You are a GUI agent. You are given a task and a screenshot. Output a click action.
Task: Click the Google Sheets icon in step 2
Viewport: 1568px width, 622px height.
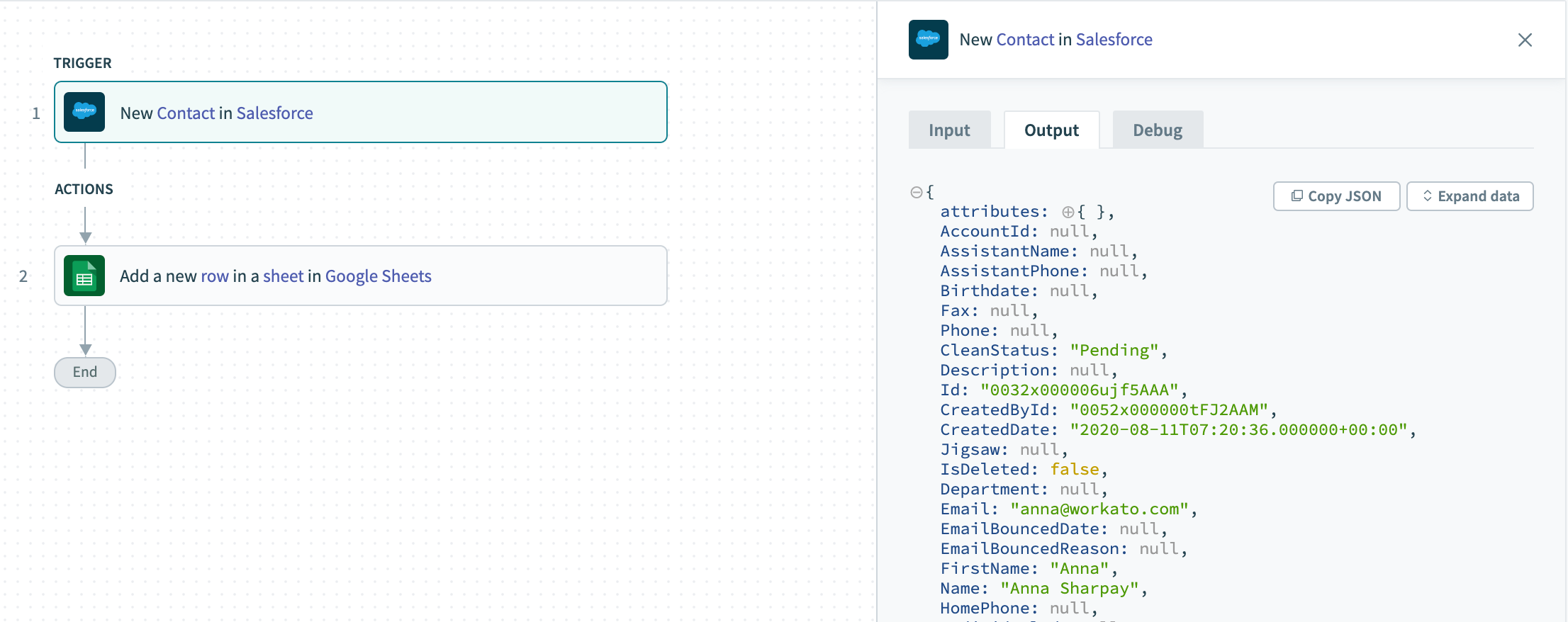pyautogui.click(x=84, y=276)
